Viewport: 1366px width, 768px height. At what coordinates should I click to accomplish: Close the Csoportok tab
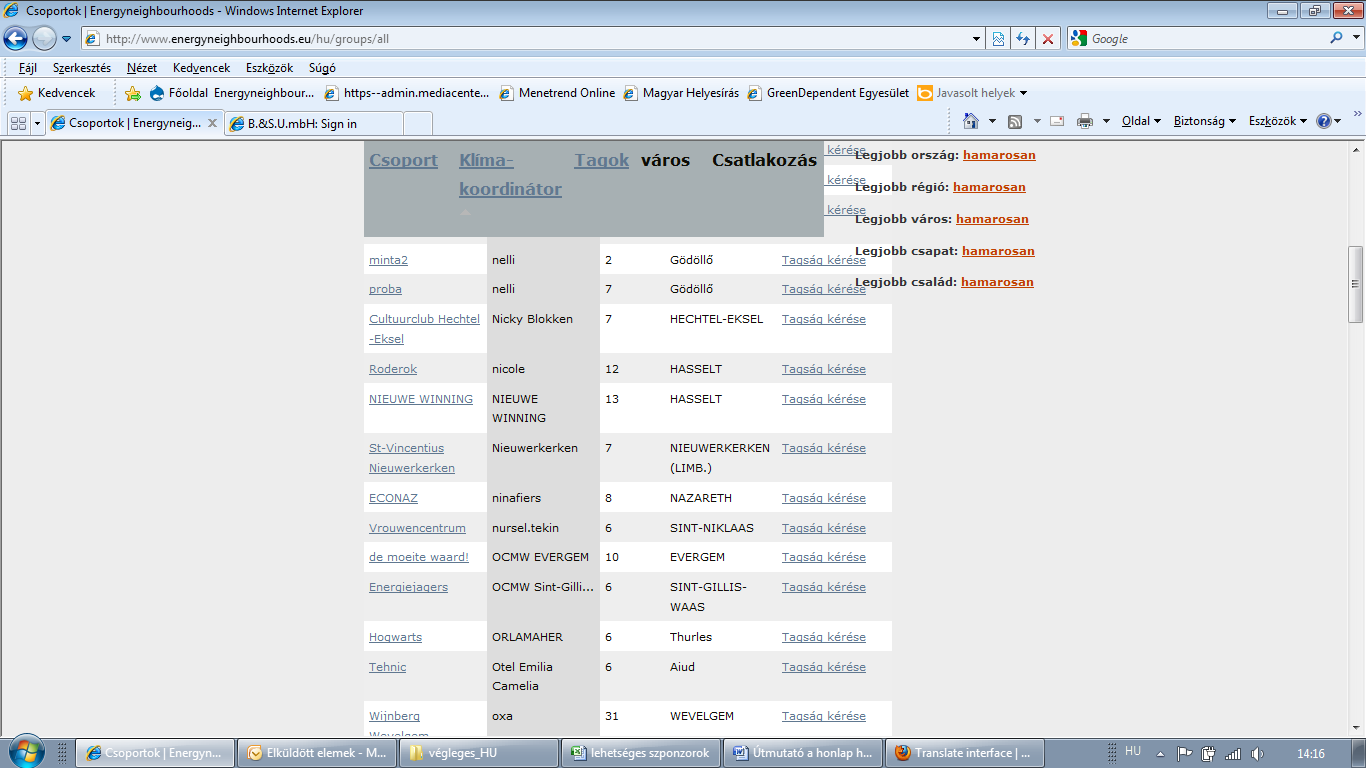pyautogui.click(x=212, y=123)
